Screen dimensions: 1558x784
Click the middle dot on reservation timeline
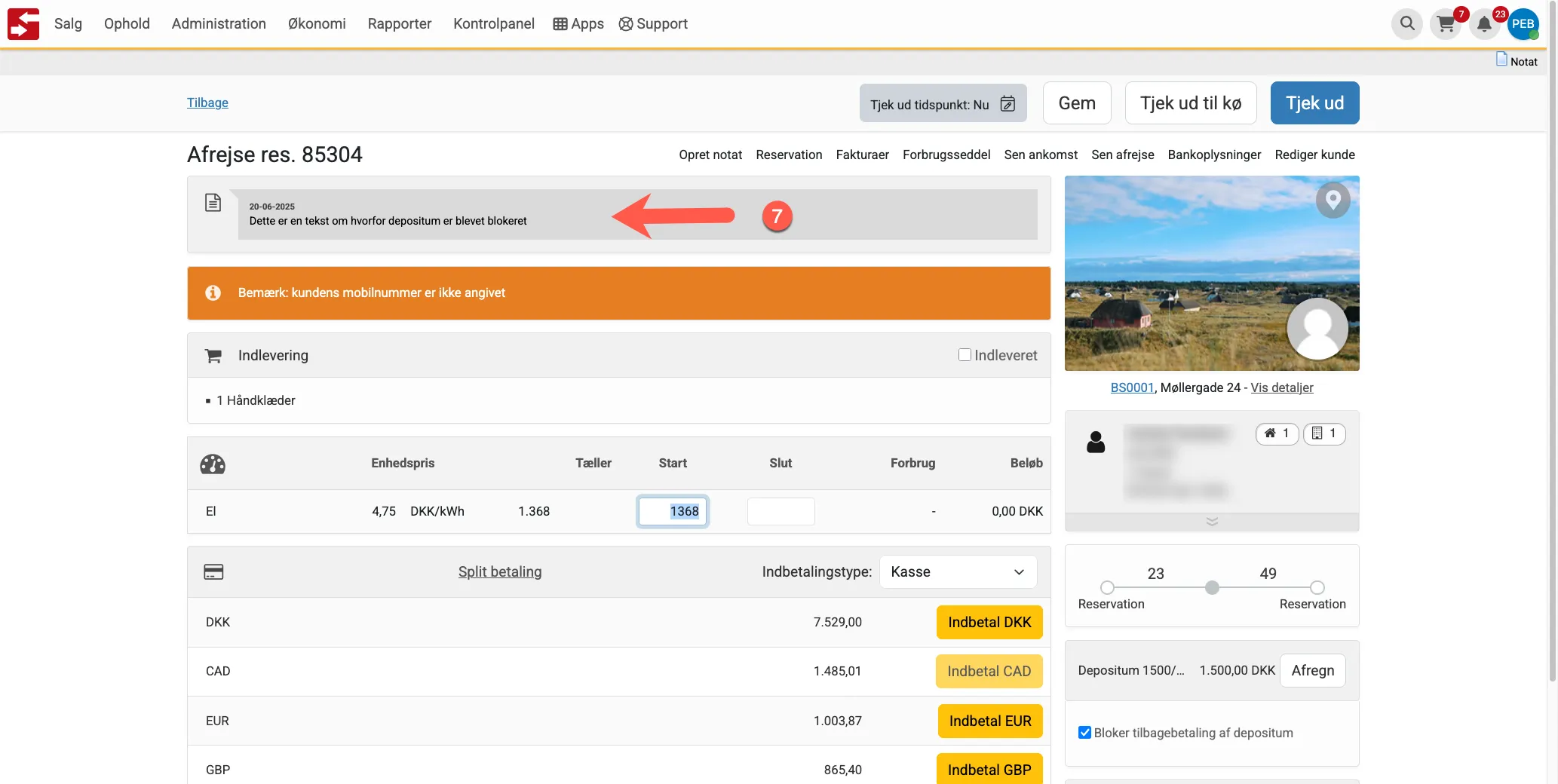point(1212,588)
